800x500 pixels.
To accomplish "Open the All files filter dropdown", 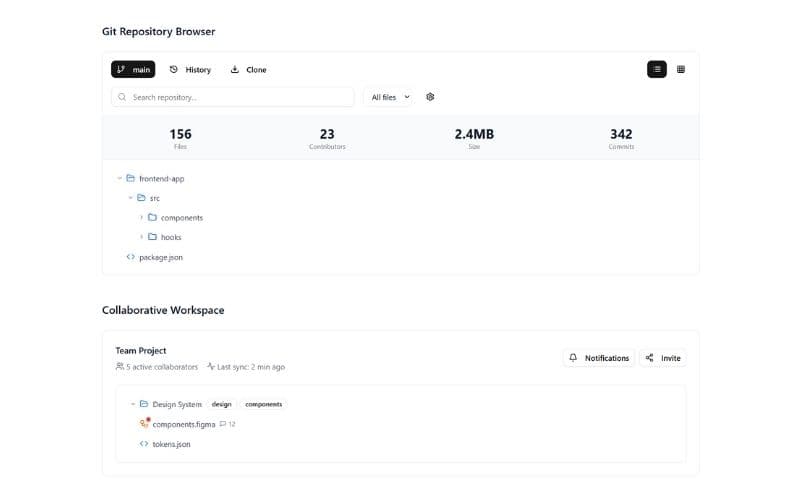I will [390, 97].
